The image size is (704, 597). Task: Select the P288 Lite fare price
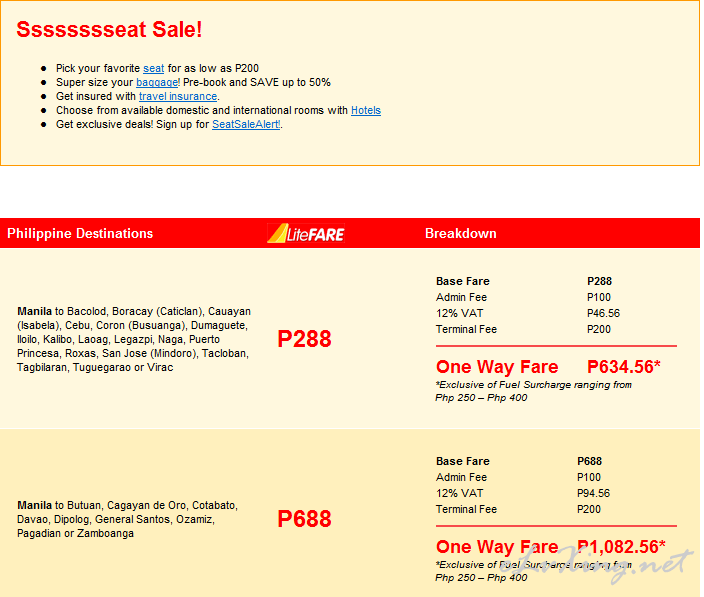[304, 339]
